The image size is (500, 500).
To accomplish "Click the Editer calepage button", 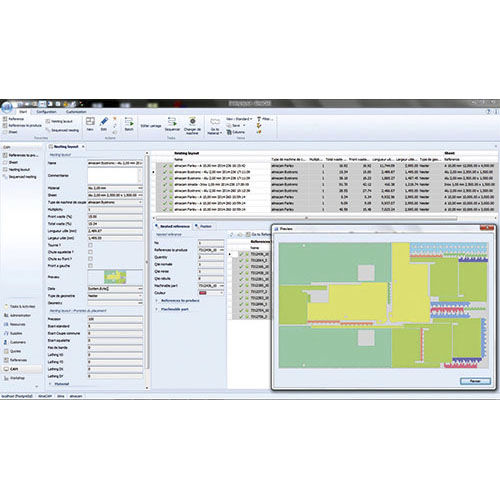I will coord(151,126).
